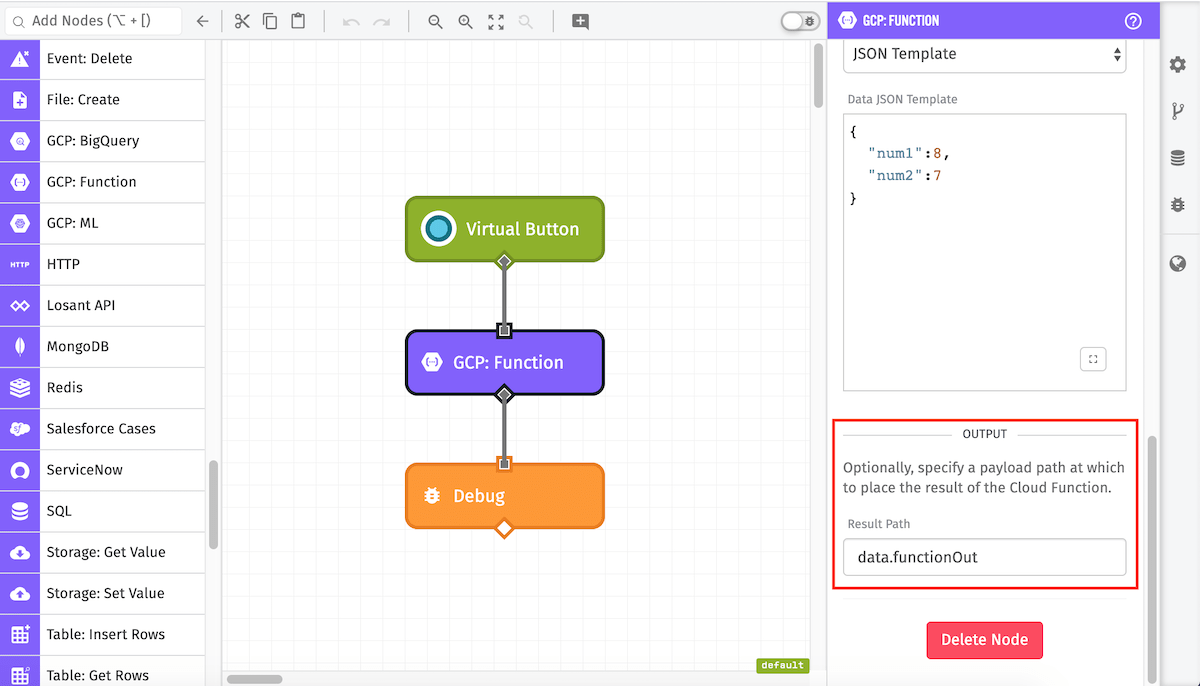Click the Debug node's bug icon
This screenshot has height=686, width=1200.
tap(432, 496)
